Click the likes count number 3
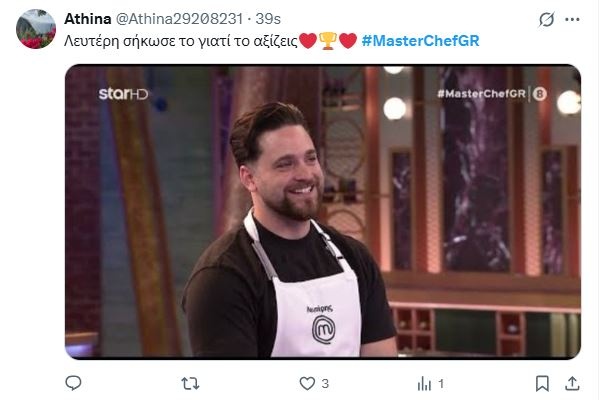The width and height of the screenshot is (611, 400). (325, 384)
